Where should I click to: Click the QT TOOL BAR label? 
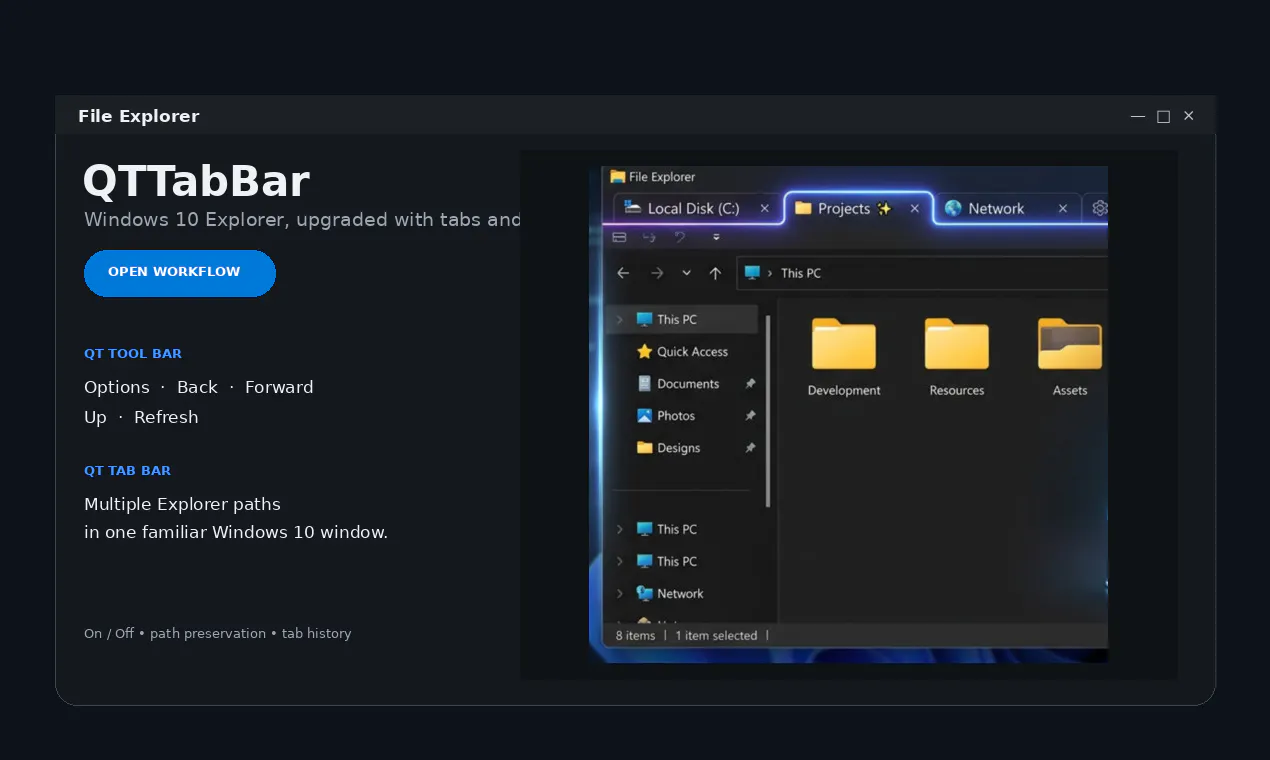pyautogui.click(x=133, y=353)
